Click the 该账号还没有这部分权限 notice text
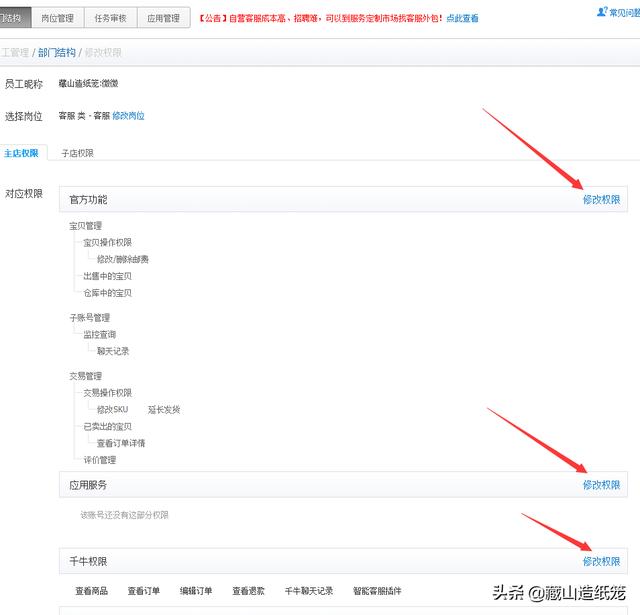Image resolution: width=640 pixels, height=615 pixels. point(124,515)
